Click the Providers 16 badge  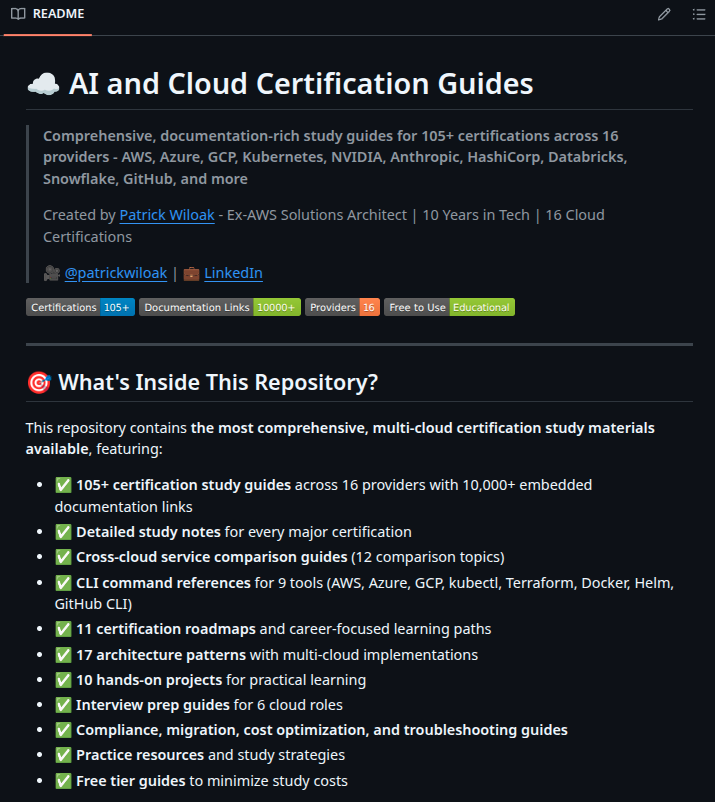click(x=342, y=307)
